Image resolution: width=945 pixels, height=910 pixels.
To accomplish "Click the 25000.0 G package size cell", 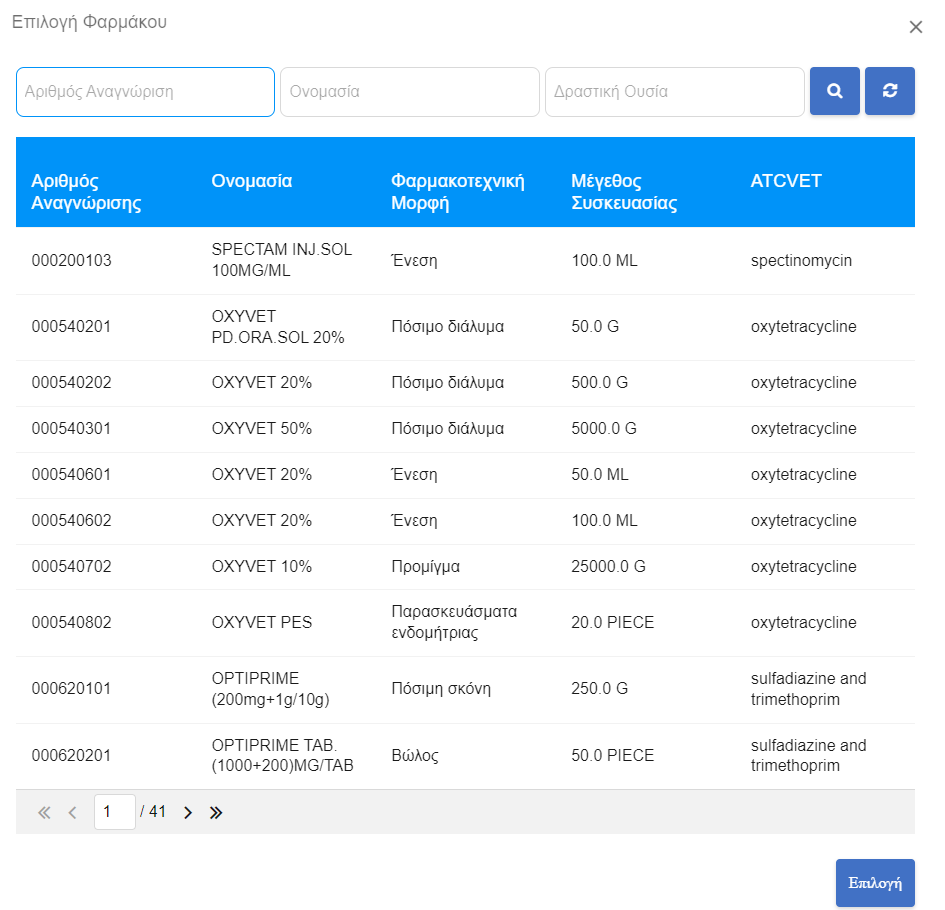I will [x=608, y=566].
